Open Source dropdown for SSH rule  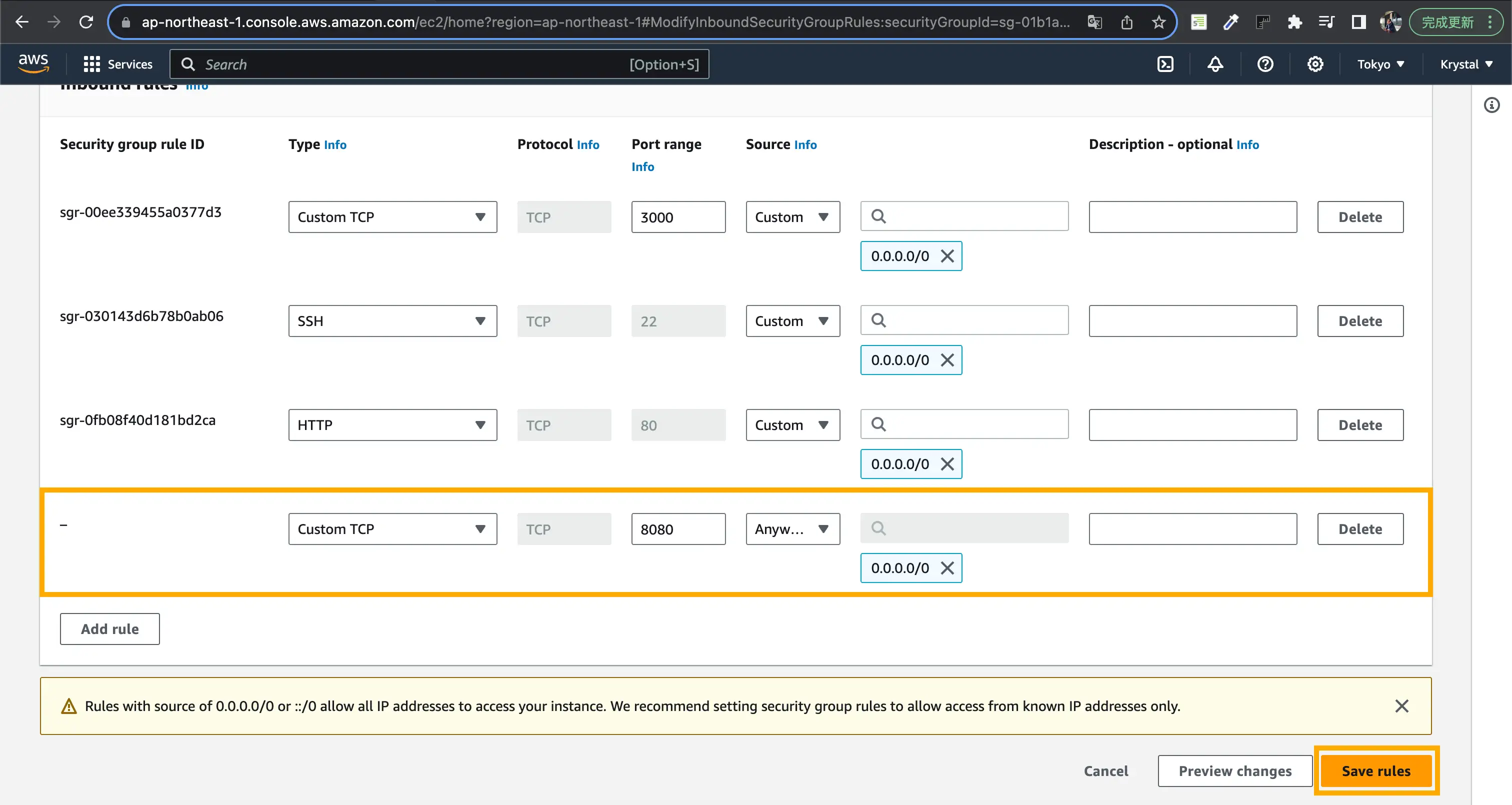tap(793, 321)
